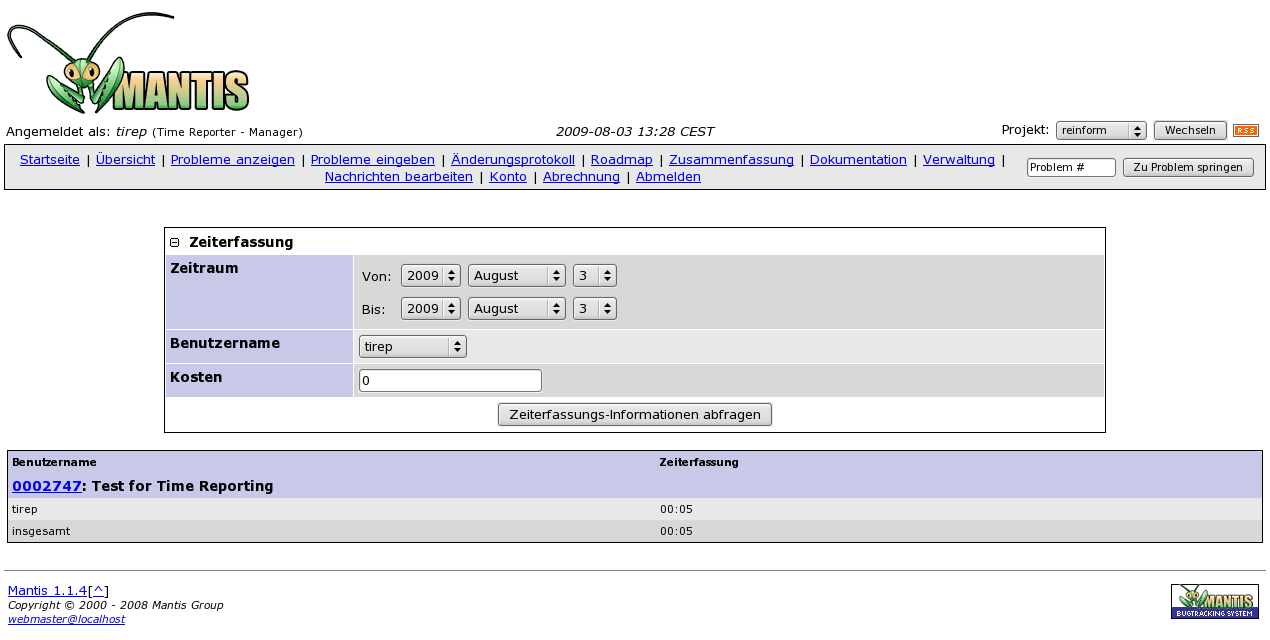Click the Wechseln button
Image resolution: width=1270 pixels, height=640 pixels.
1189,131
